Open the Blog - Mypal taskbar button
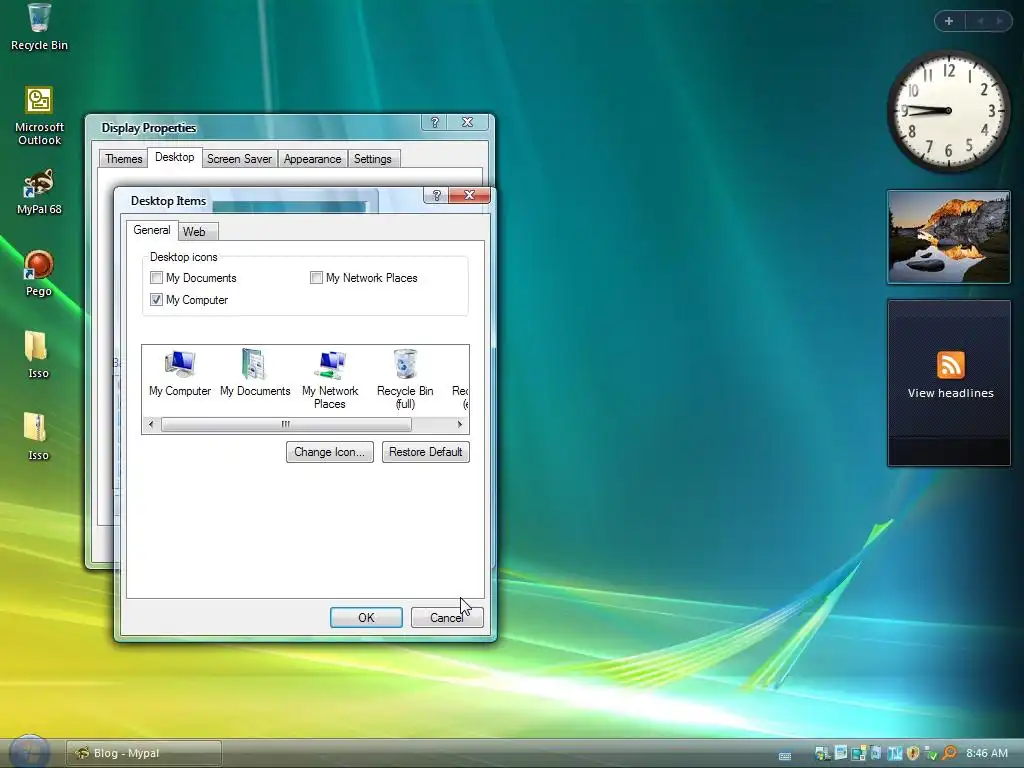Image resolution: width=1024 pixels, height=768 pixels. [x=144, y=753]
